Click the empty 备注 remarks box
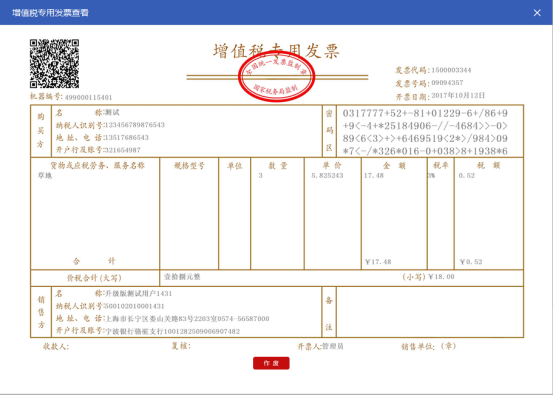The image size is (553, 396). (x=430, y=312)
